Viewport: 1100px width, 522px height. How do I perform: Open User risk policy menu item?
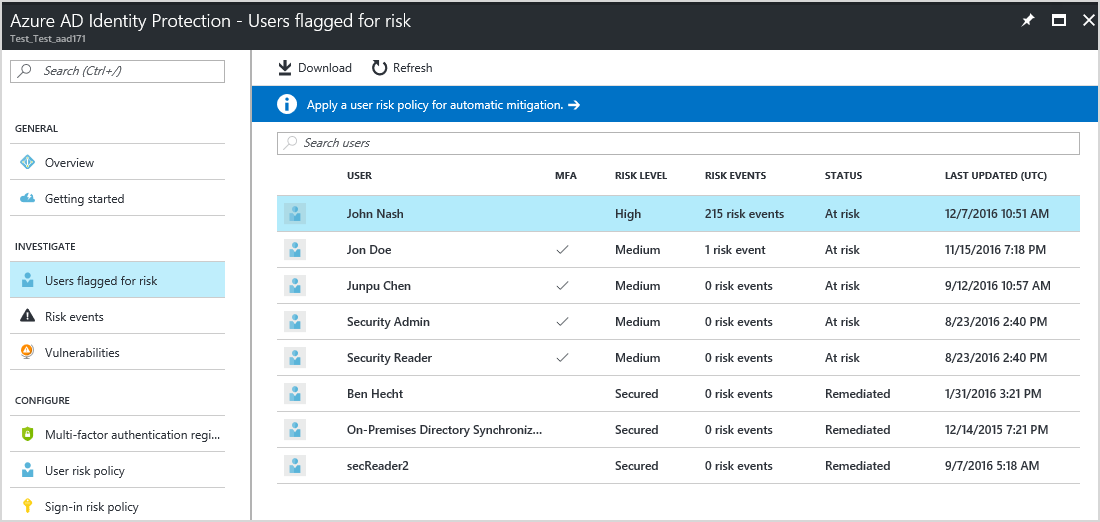point(85,471)
